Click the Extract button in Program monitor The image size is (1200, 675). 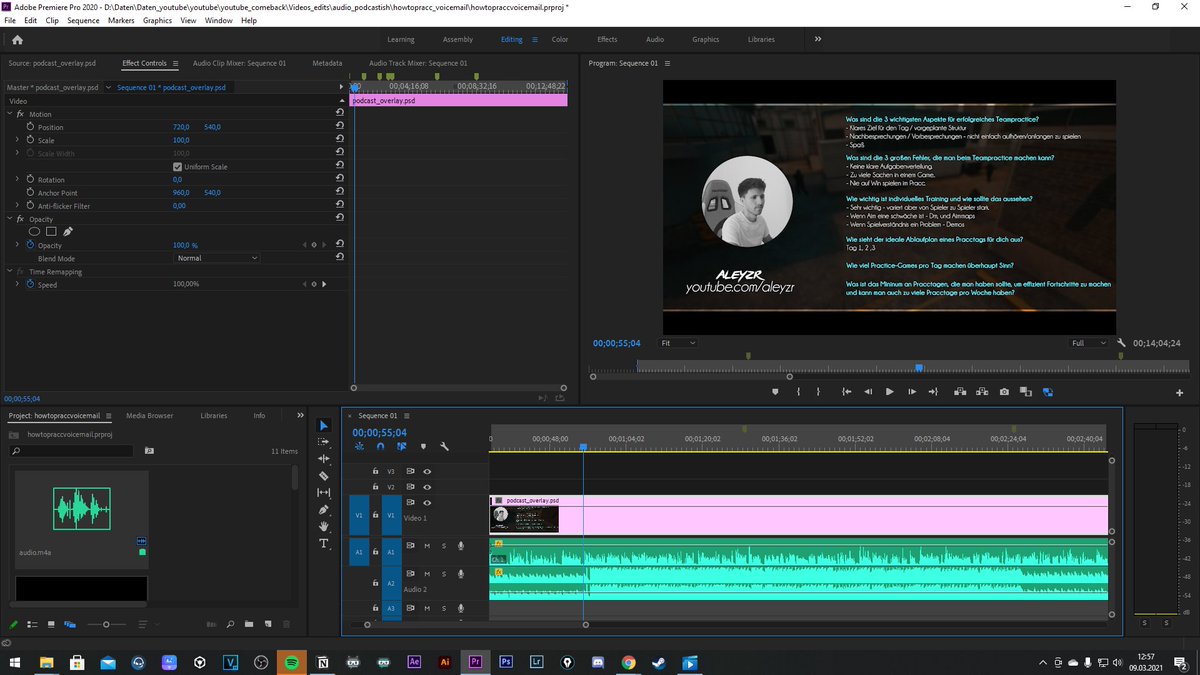click(x=982, y=392)
